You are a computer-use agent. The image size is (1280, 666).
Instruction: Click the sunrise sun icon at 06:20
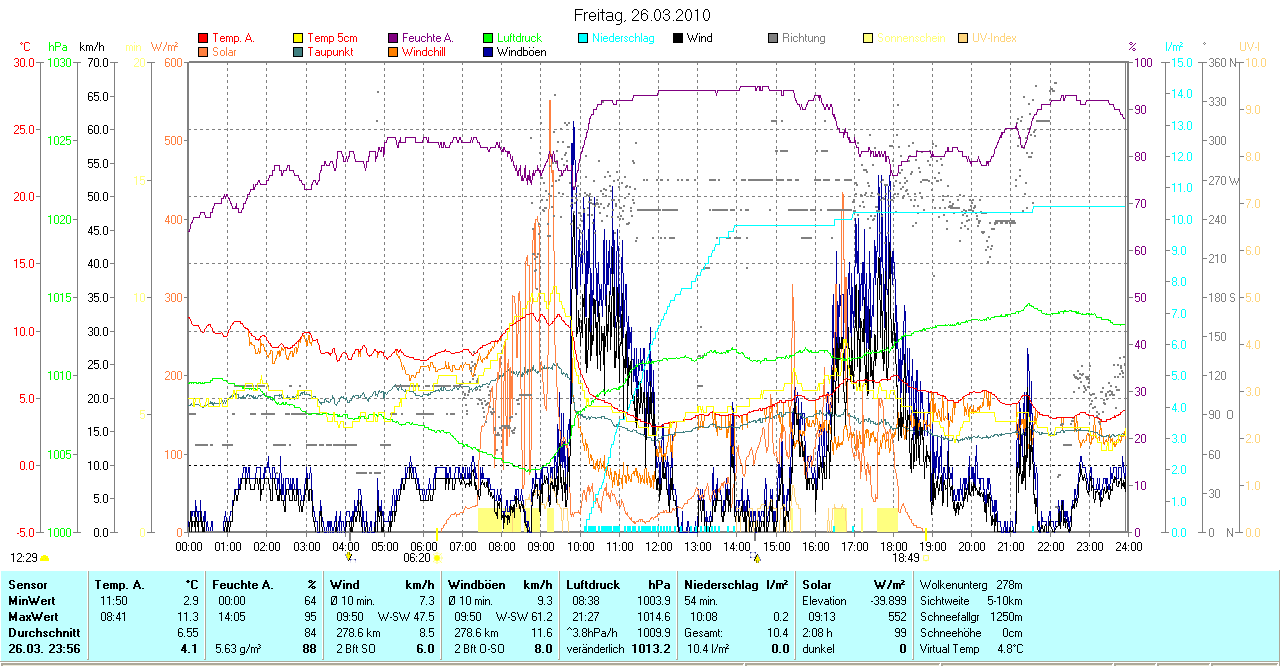[437, 559]
